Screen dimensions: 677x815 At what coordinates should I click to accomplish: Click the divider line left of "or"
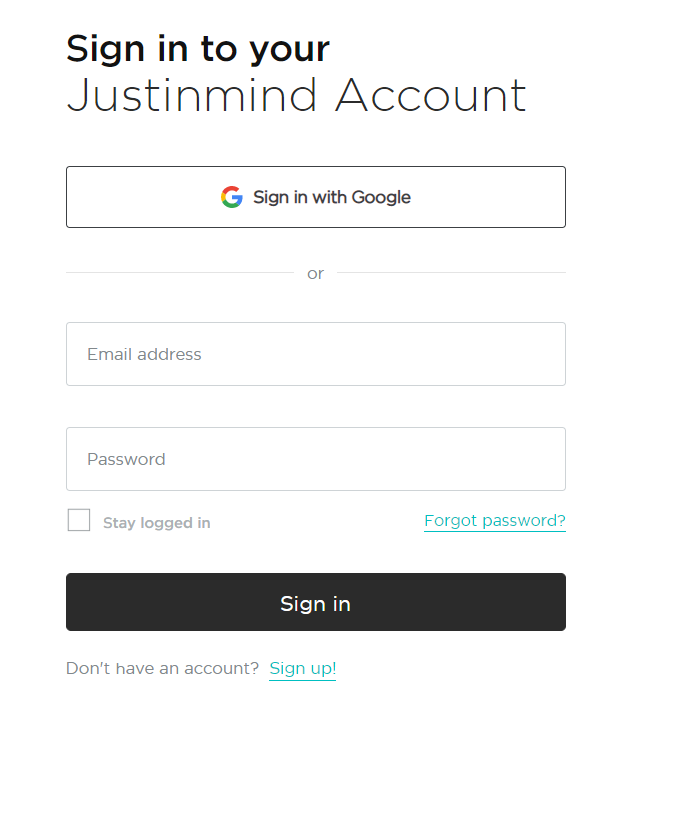point(180,272)
